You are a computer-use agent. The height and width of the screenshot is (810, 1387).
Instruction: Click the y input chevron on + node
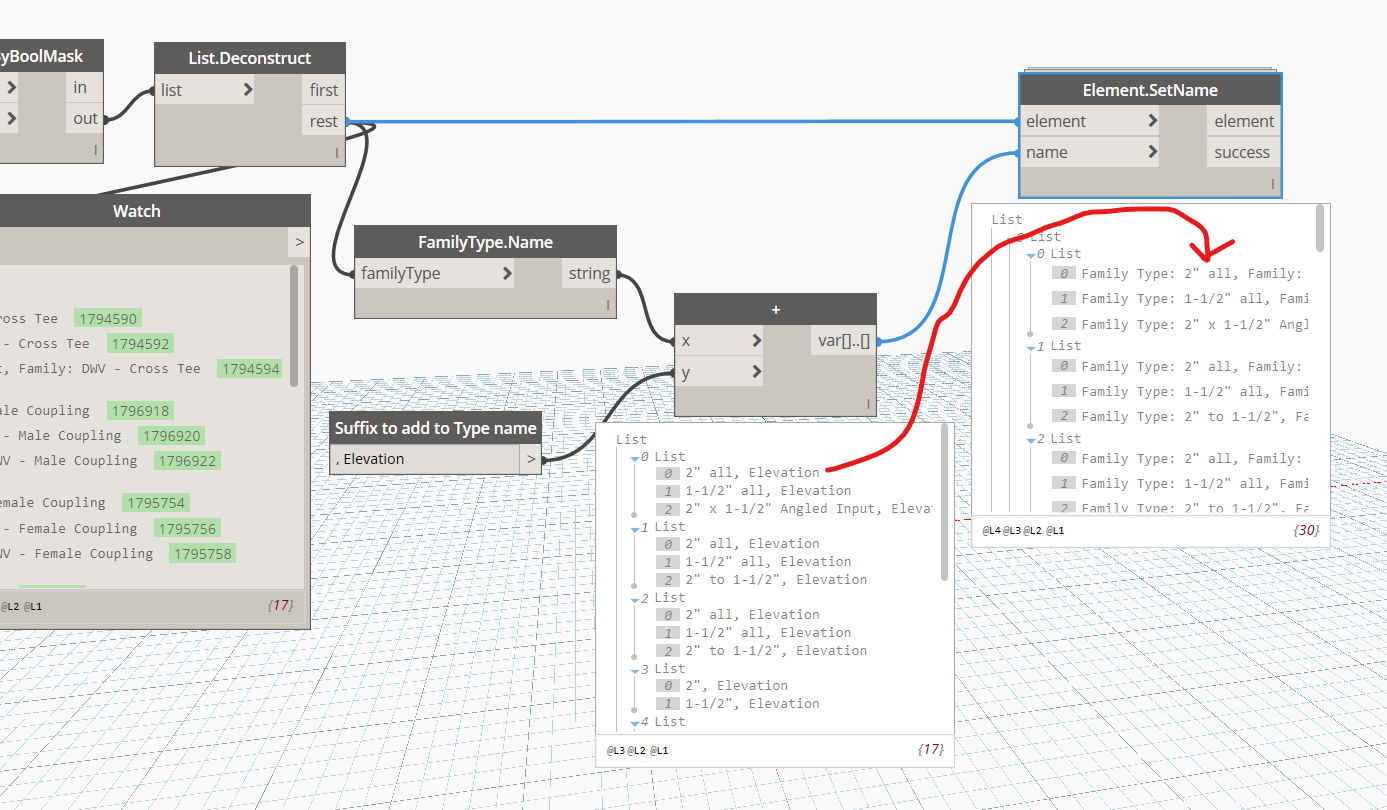tap(756, 373)
